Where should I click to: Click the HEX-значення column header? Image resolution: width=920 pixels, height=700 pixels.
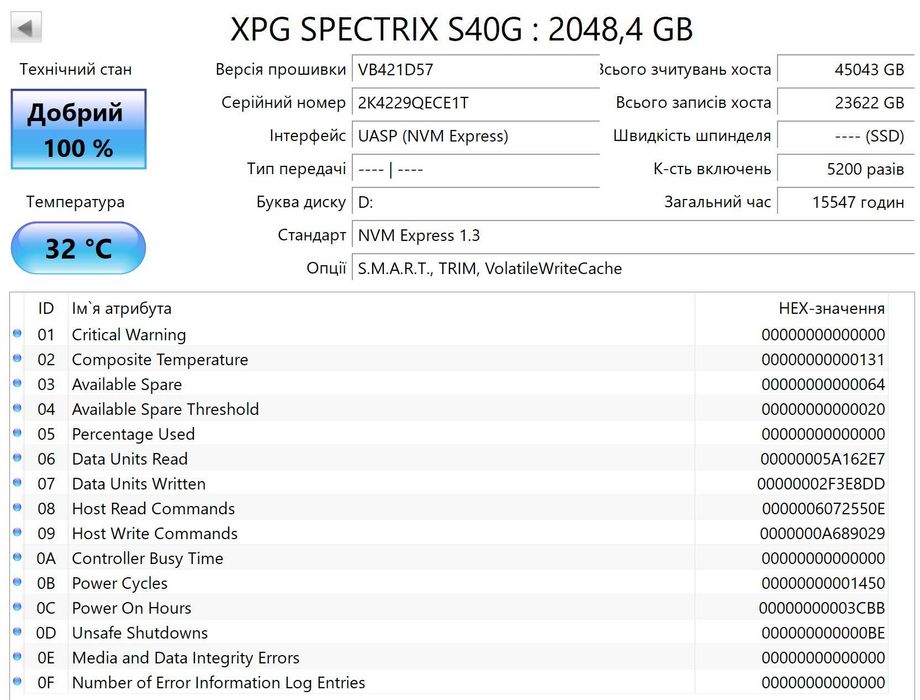830,309
